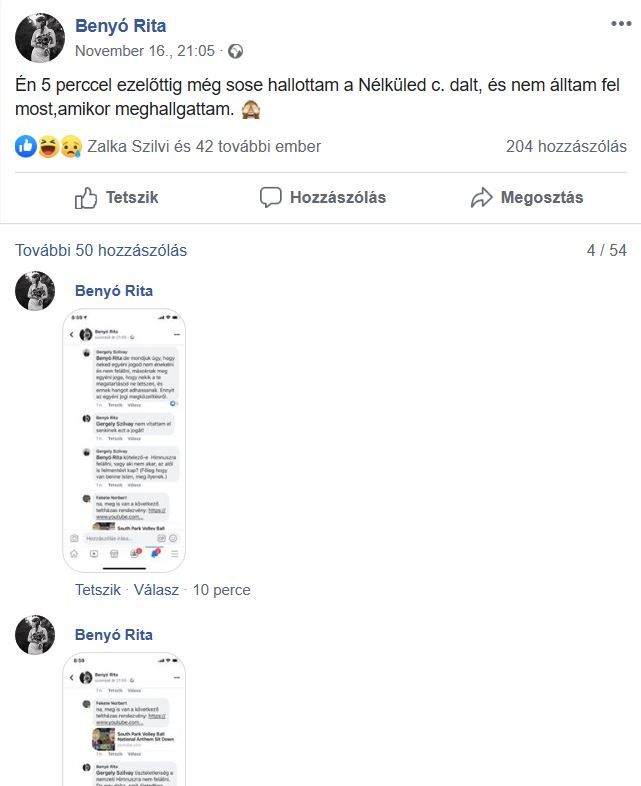Click Válasz to reply to first comment
This screenshot has width=641, height=786.
click(x=156, y=590)
